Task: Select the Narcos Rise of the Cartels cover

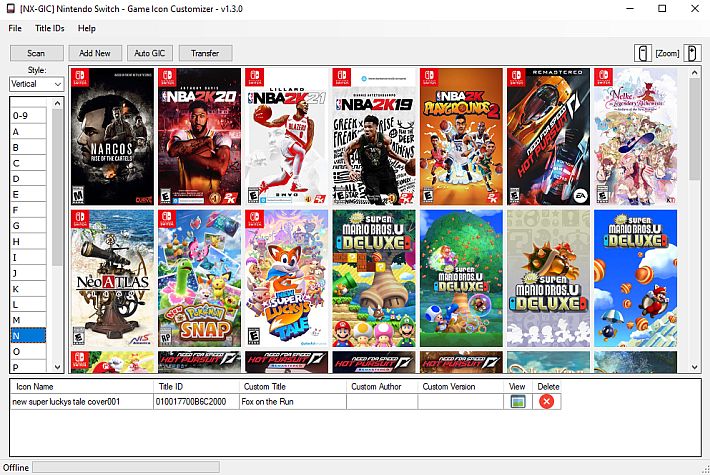Action: (112, 137)
